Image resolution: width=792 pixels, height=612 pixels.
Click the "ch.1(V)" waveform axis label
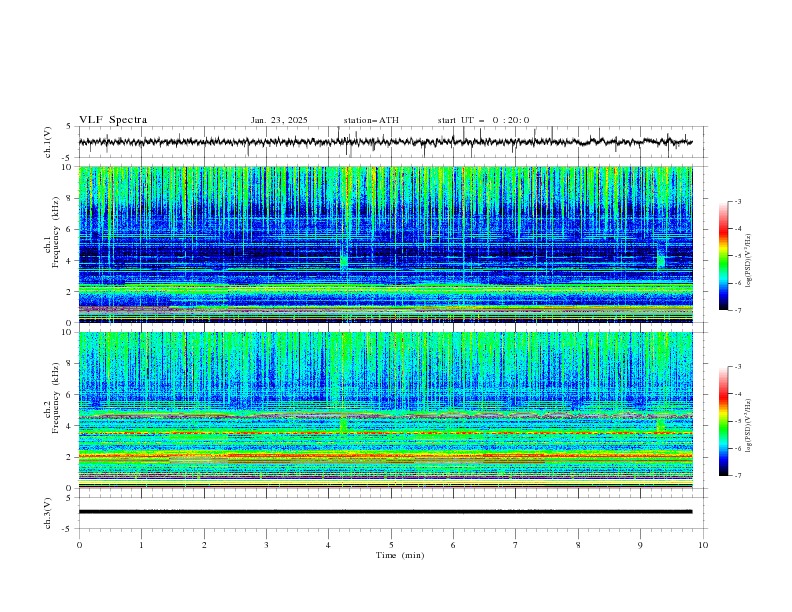click(48, 142)
